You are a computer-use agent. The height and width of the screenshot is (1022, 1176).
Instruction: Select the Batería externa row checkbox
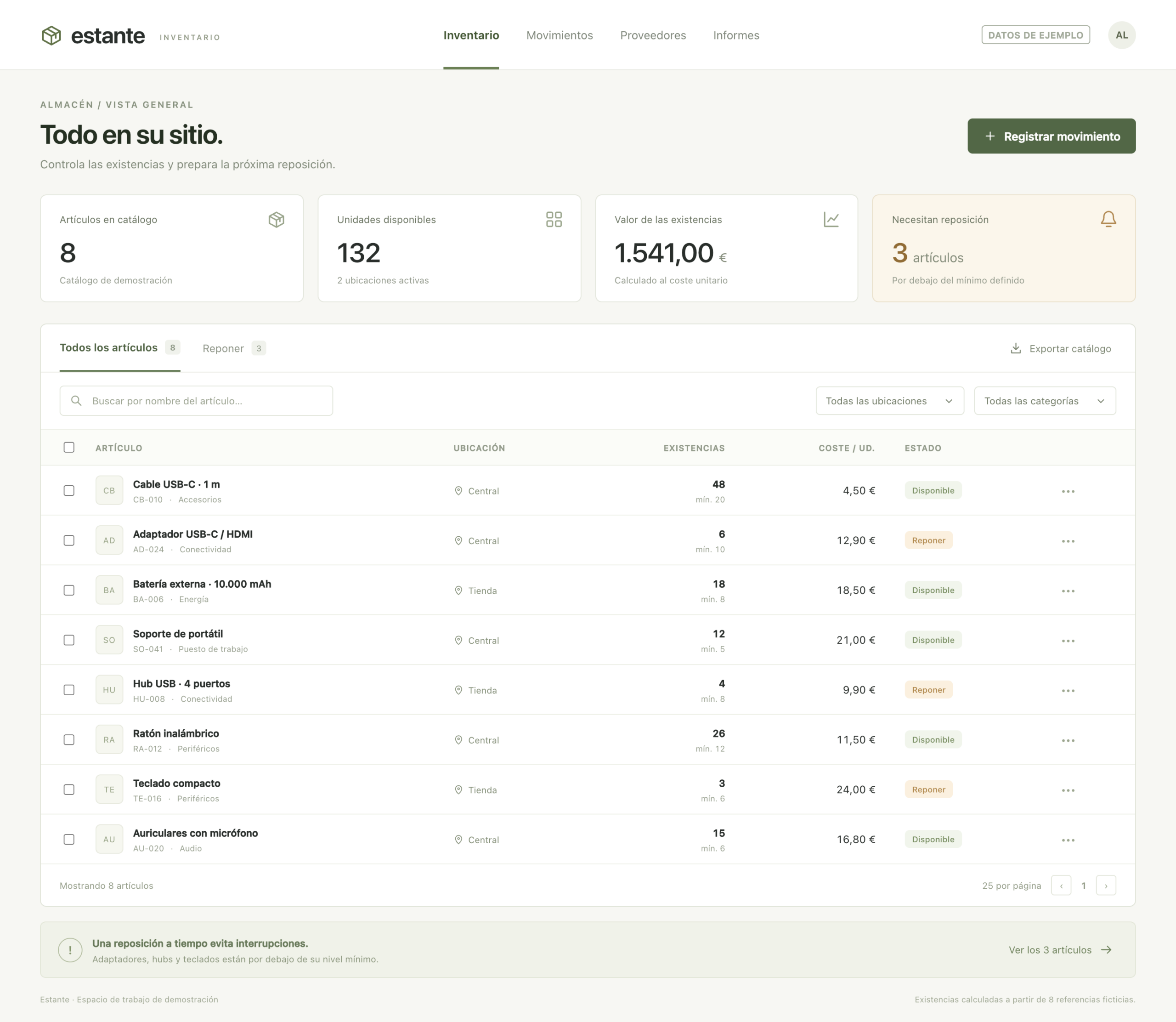click(69, 590)
